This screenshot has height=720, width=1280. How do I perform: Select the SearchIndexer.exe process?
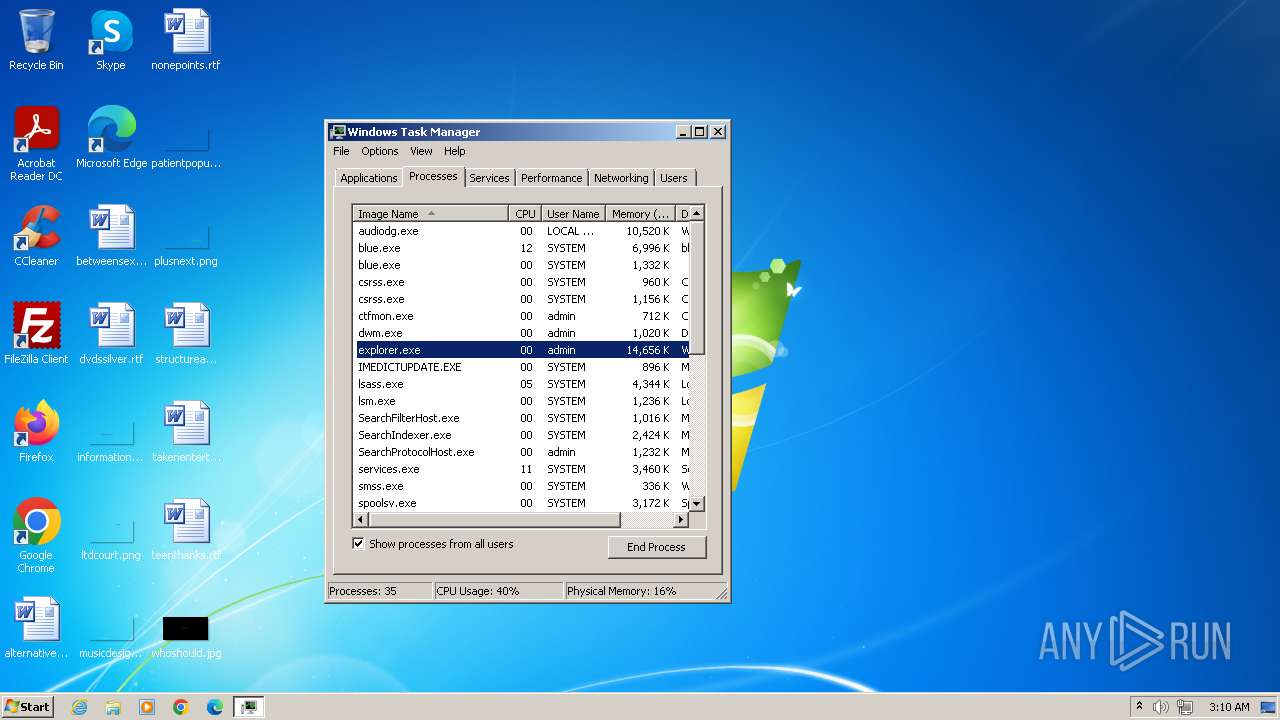point(523,435)
